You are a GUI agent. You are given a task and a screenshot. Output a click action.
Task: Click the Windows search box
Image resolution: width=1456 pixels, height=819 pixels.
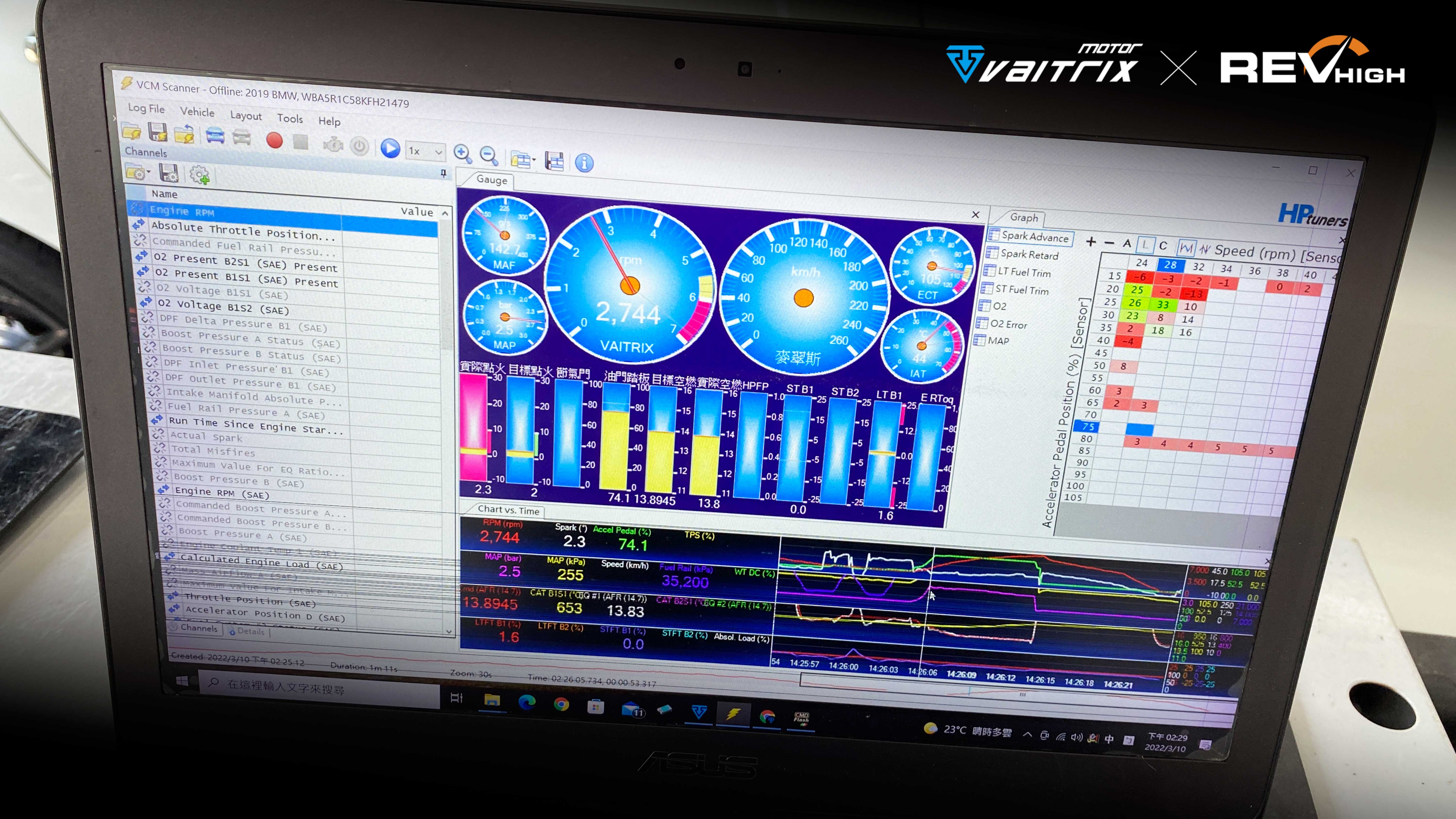(x=319, y=688)
